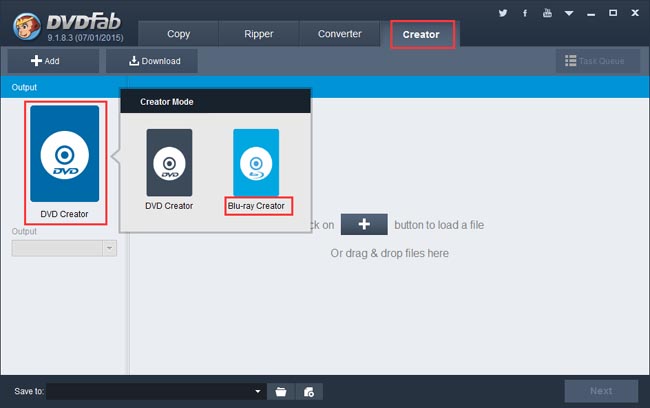Open the title bar dropdown menu arrow
650x408 pixels.
pyautogui.click(x=569, y=13)
